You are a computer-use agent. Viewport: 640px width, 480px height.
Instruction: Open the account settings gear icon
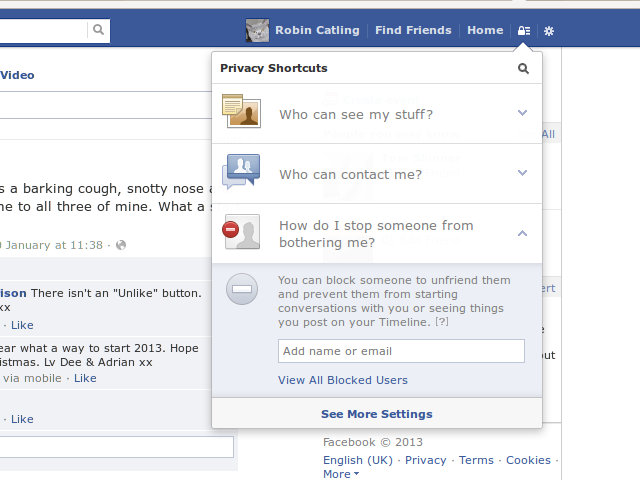(549, 31)
